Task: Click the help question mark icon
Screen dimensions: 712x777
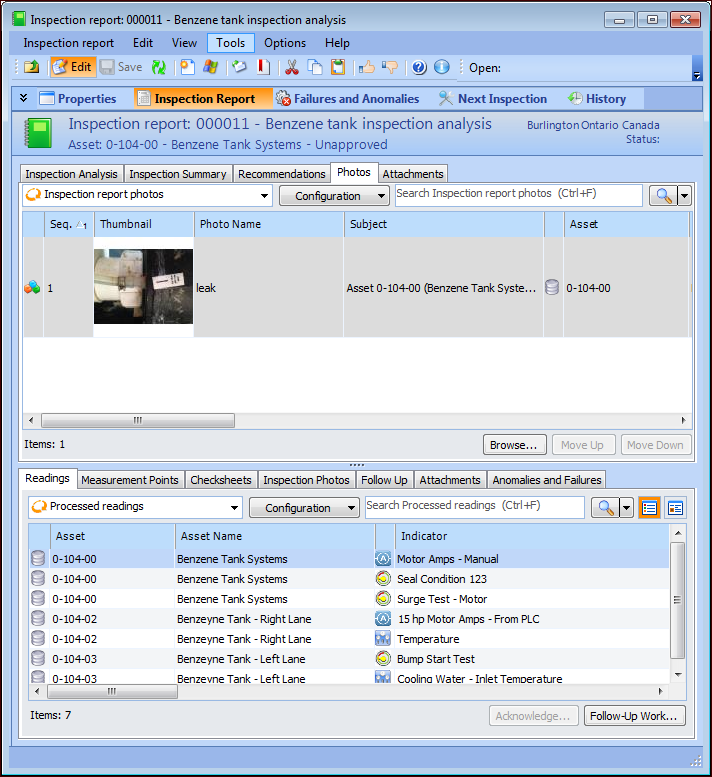Action: pos(419,67)
